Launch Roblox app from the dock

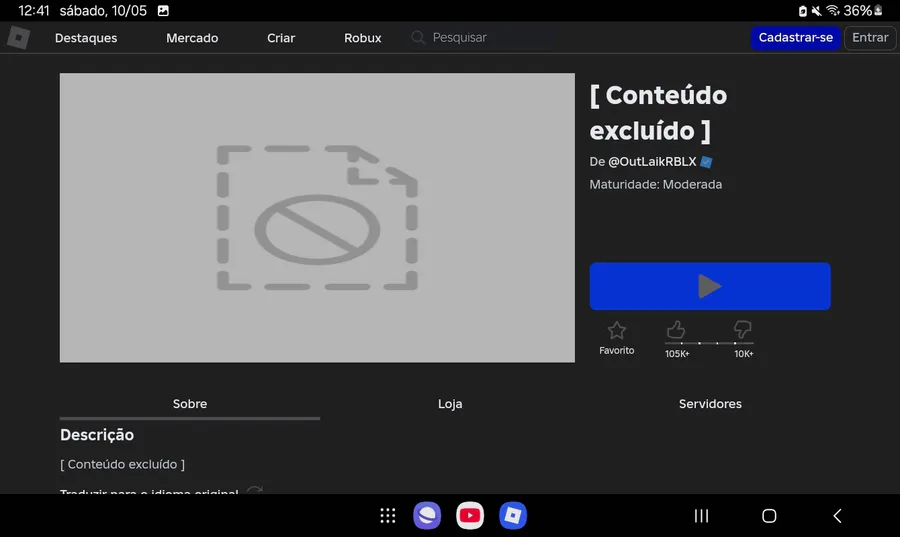click(513, 515)
